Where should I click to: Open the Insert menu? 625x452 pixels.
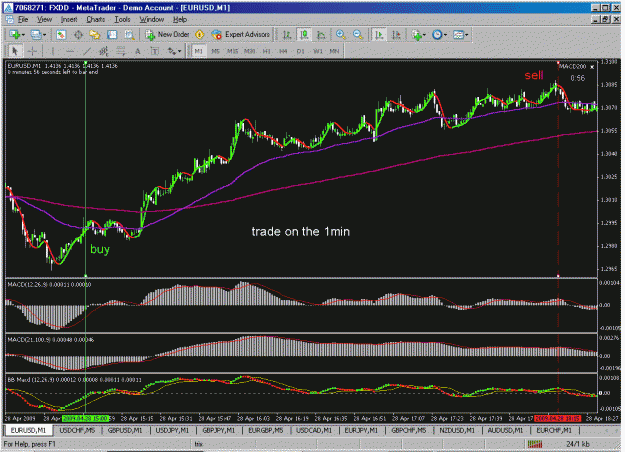click(69, 19)
